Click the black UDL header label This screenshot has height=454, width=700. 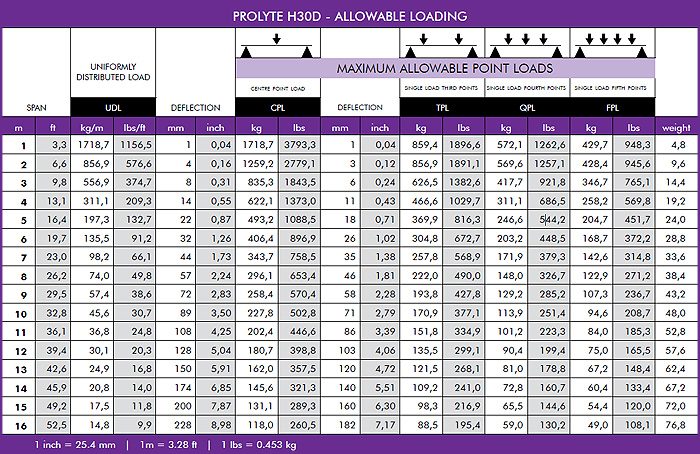point(112,107)
